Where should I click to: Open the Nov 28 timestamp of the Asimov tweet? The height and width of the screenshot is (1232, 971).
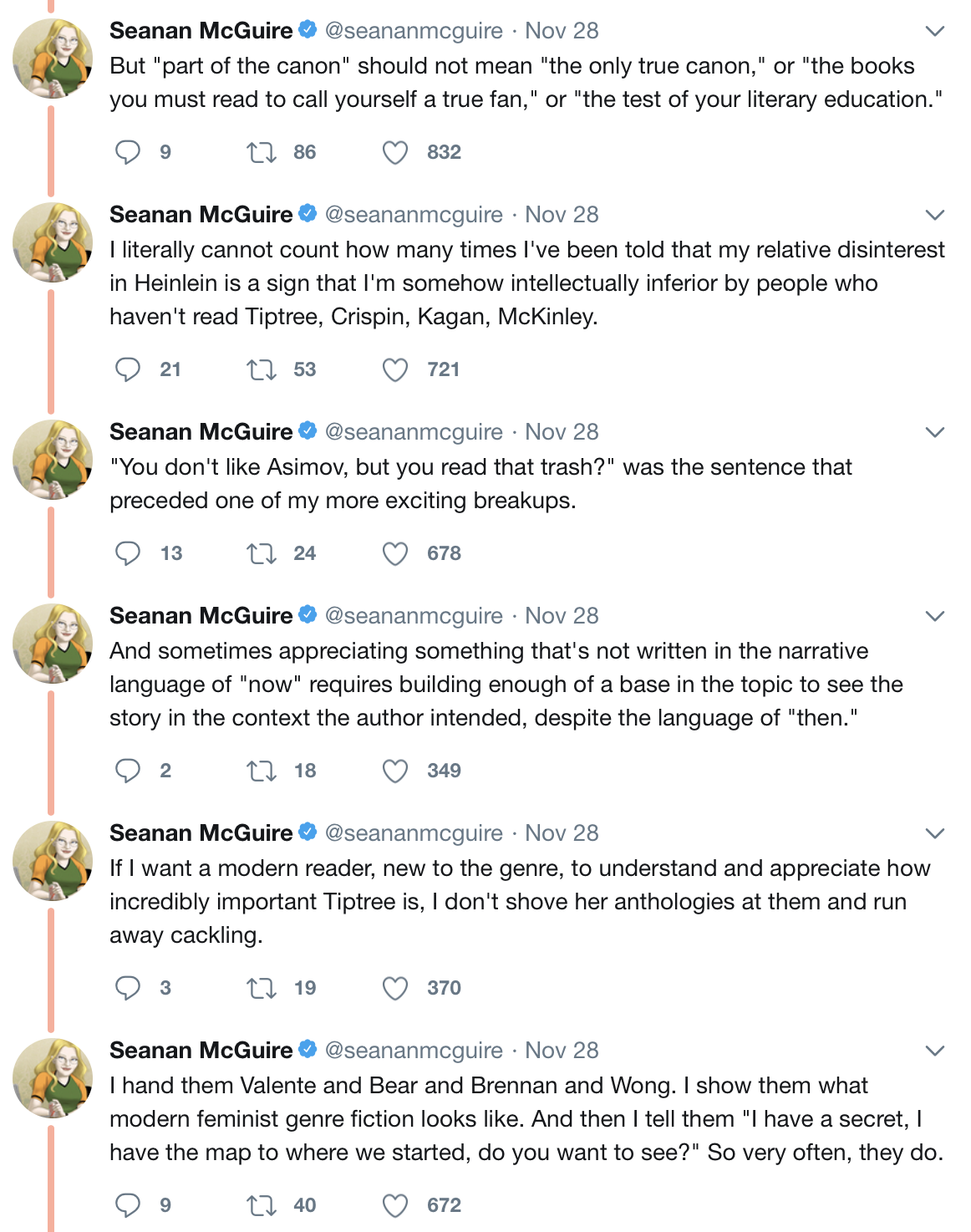click(x=562, y=432)
